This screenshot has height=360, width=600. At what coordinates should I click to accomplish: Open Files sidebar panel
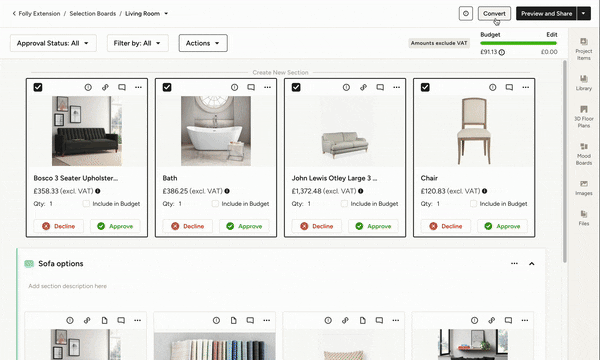pos(584,218)
